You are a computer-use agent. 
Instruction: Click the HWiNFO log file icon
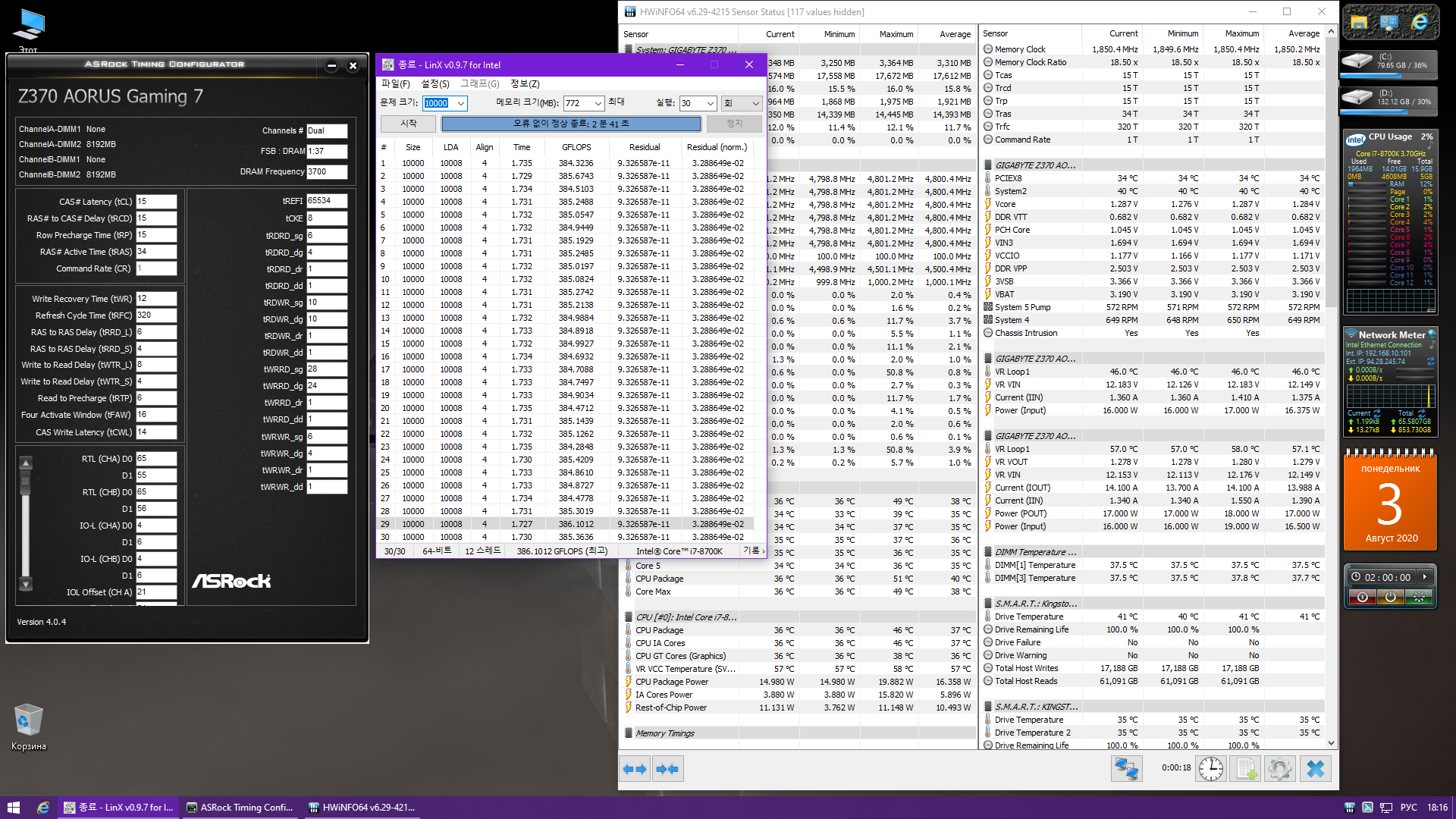1246,769
